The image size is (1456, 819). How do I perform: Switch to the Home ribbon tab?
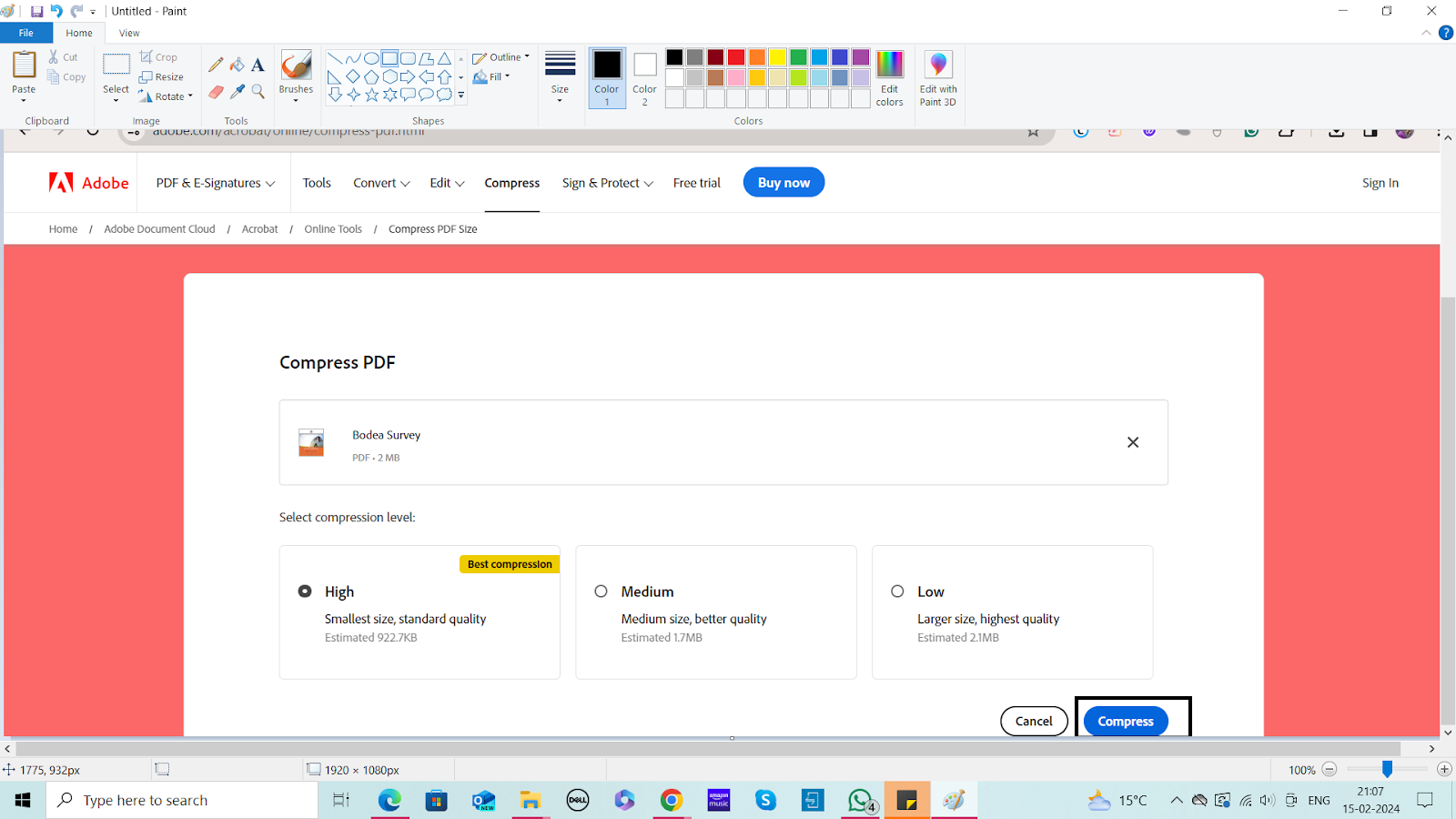tap(79, 33)
